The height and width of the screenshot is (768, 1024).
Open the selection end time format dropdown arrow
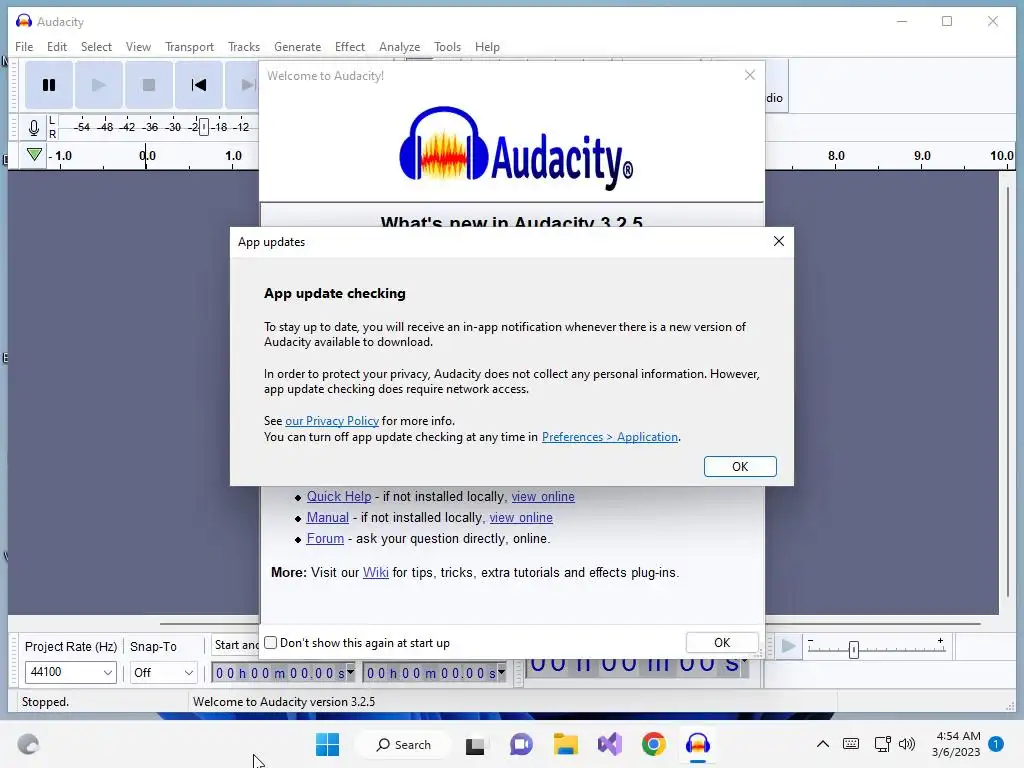(x=502, y=672)
